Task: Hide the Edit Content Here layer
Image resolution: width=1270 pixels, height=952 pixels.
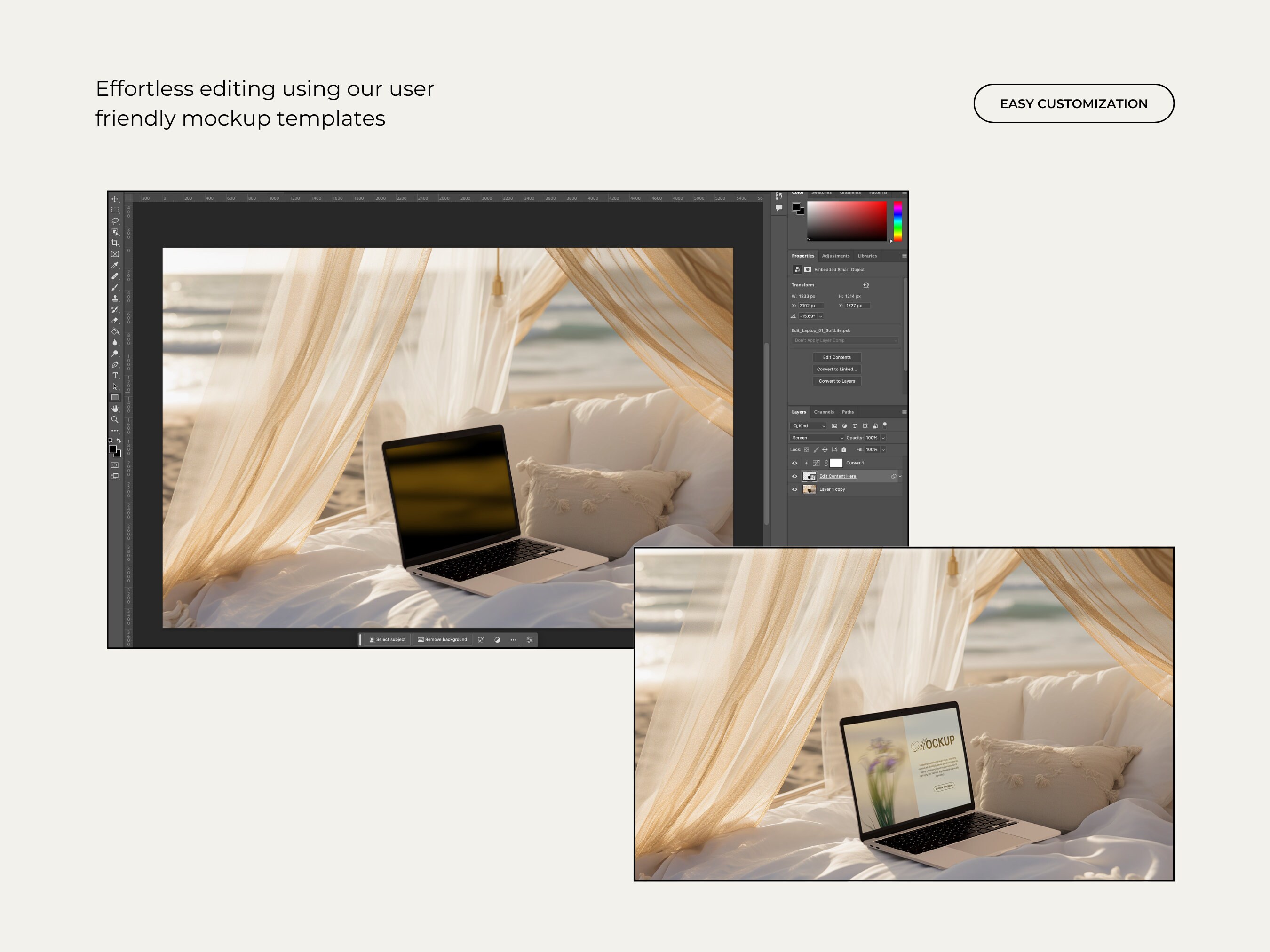Action: (794, 476)
